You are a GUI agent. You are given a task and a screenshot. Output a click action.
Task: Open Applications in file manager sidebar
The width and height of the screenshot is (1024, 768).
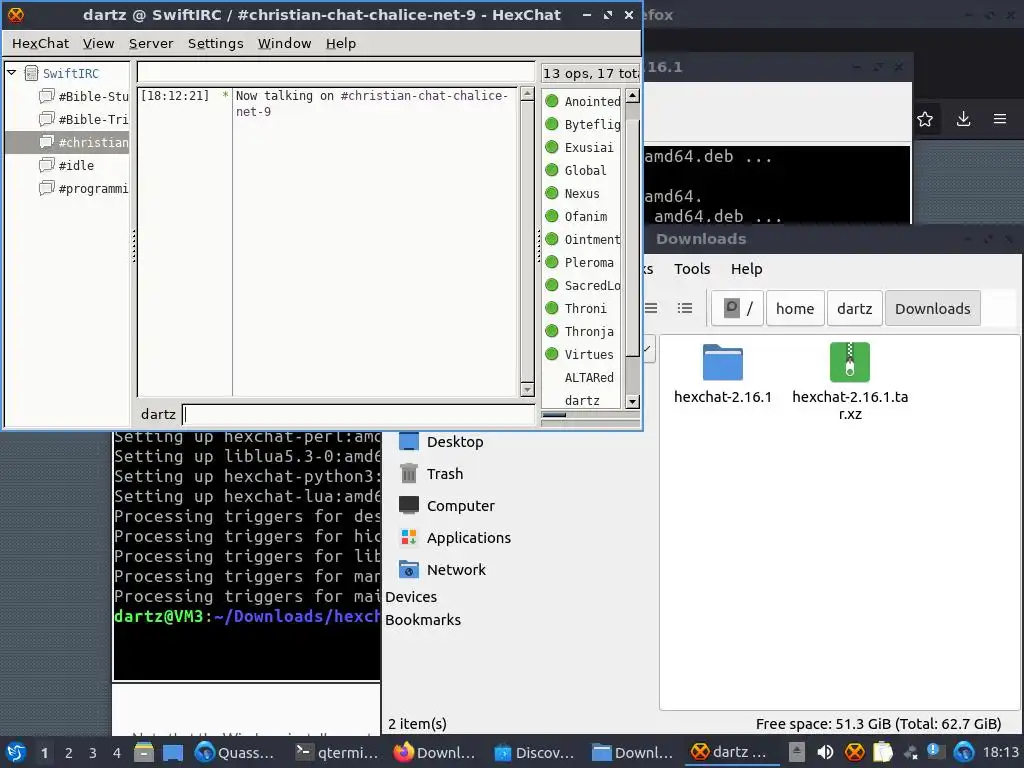[x=455, y=538]
